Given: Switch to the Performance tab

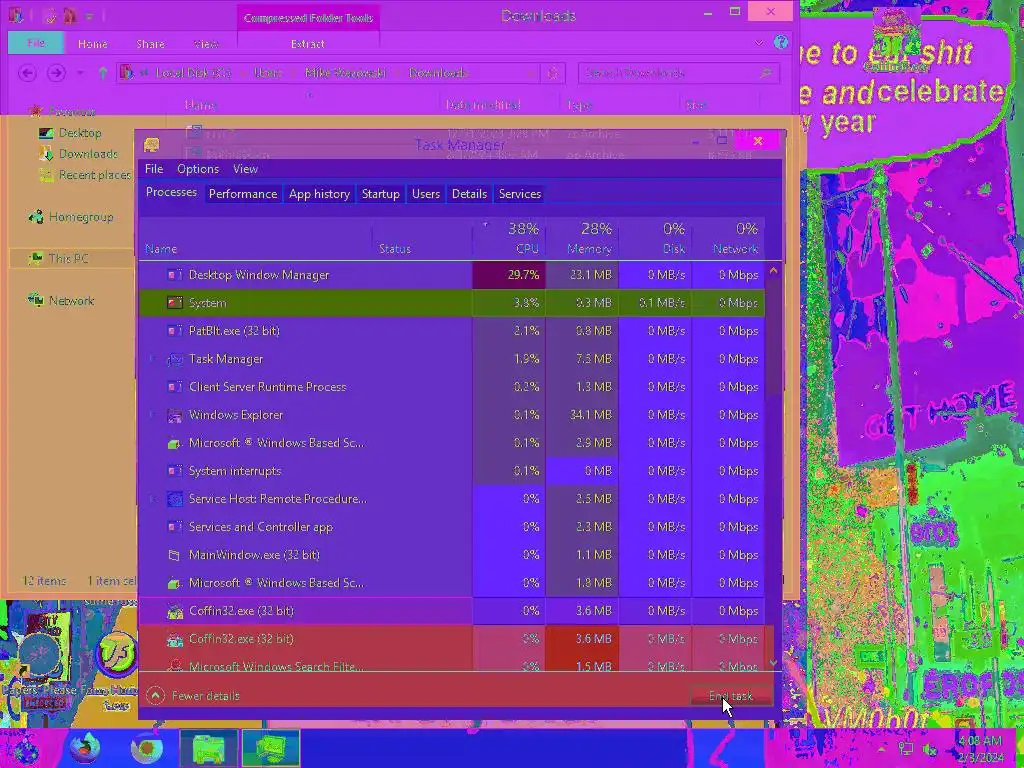Looking at the screenshot, I should [243, 194].
